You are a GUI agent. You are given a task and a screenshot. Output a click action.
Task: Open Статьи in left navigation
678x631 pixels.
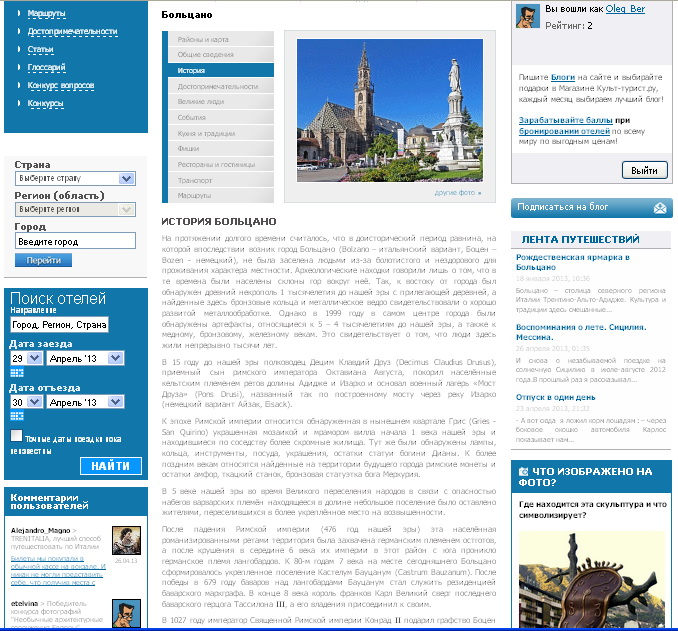[41, 49]
